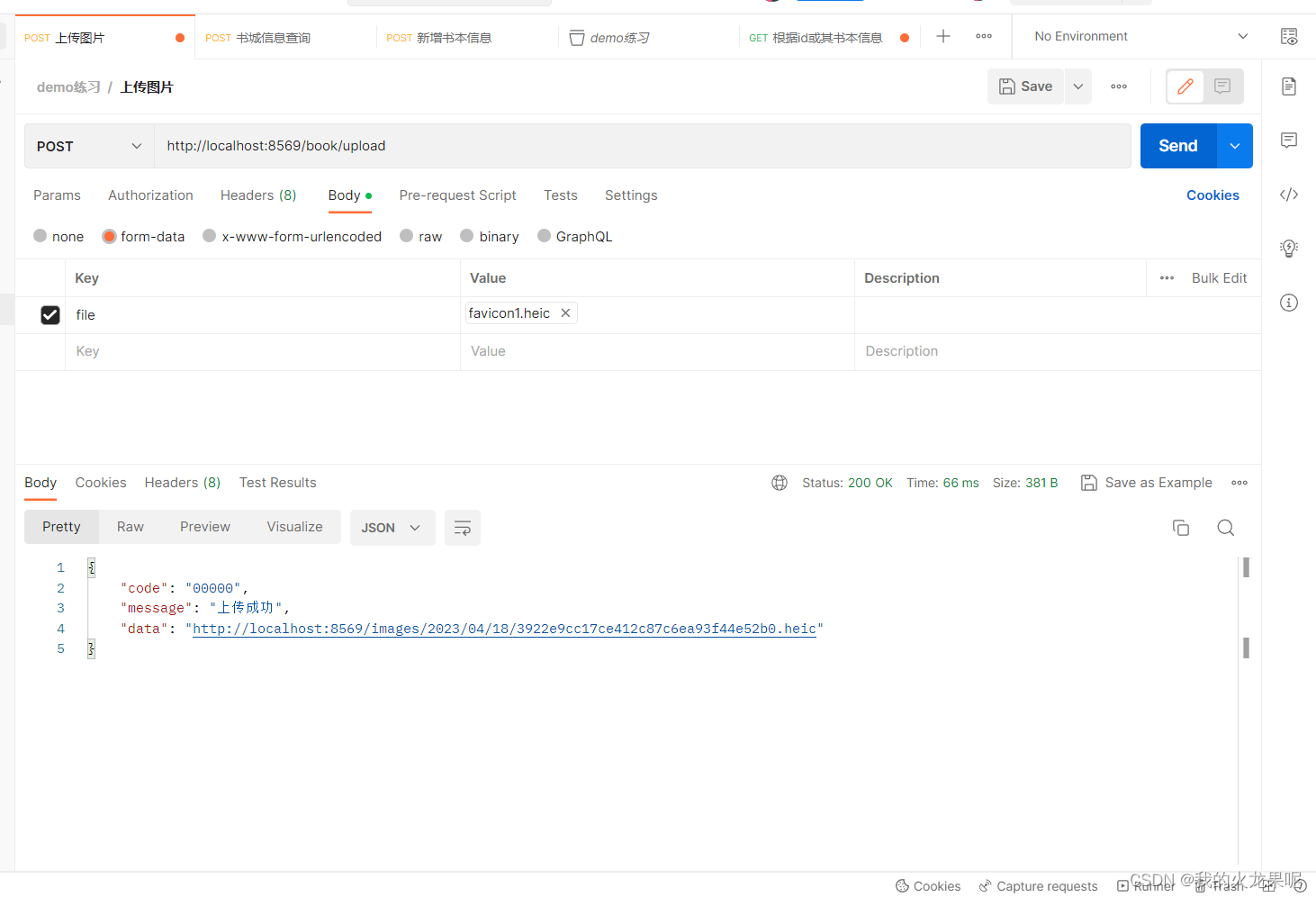
Task: Open the code snippet icon in right sidebar
Action: 1289,195
